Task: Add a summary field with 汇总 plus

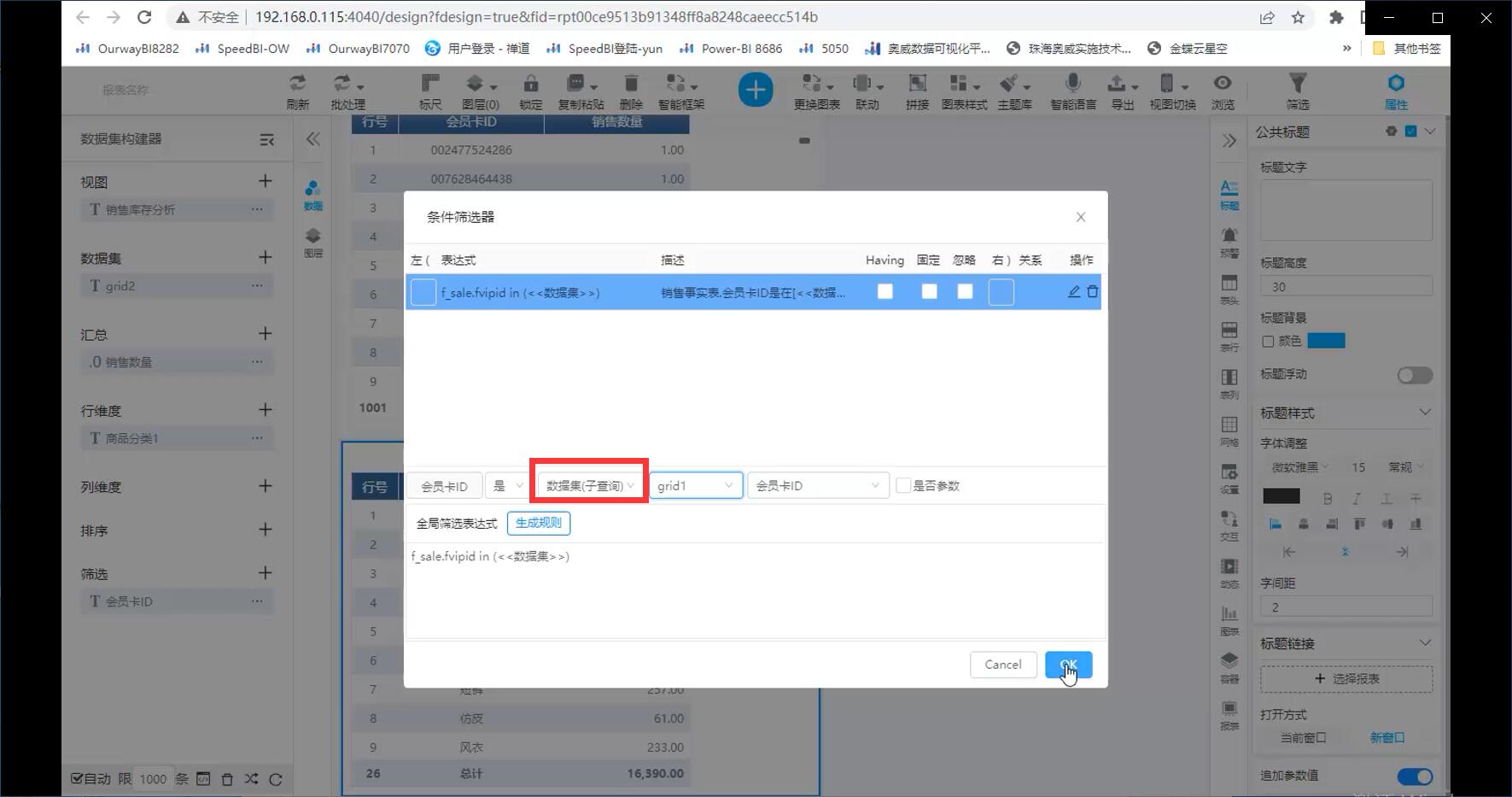Action: (266, 333)
